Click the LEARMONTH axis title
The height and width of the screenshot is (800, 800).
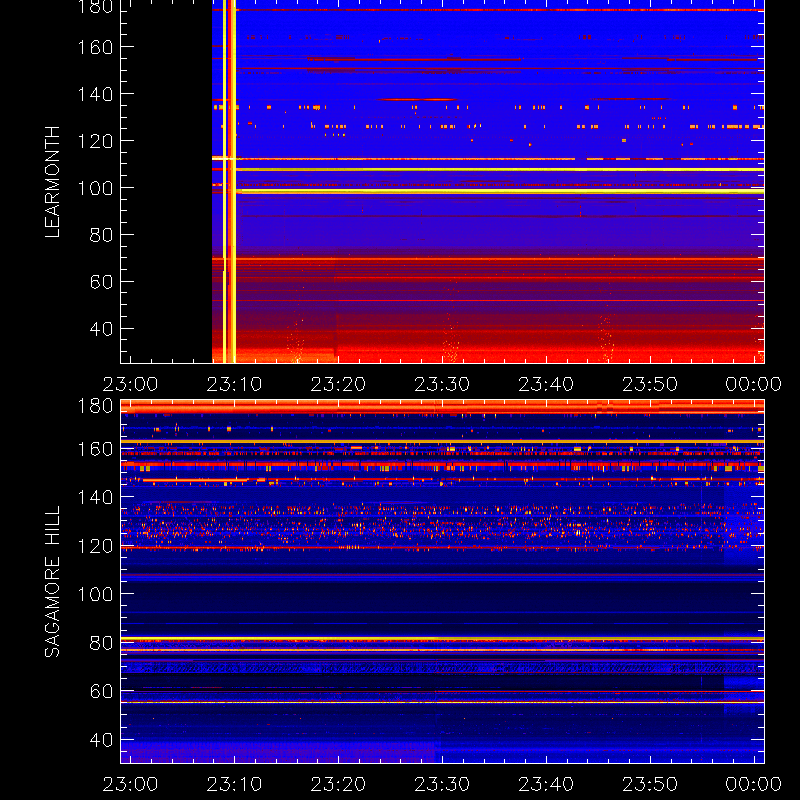click(53, 182)
